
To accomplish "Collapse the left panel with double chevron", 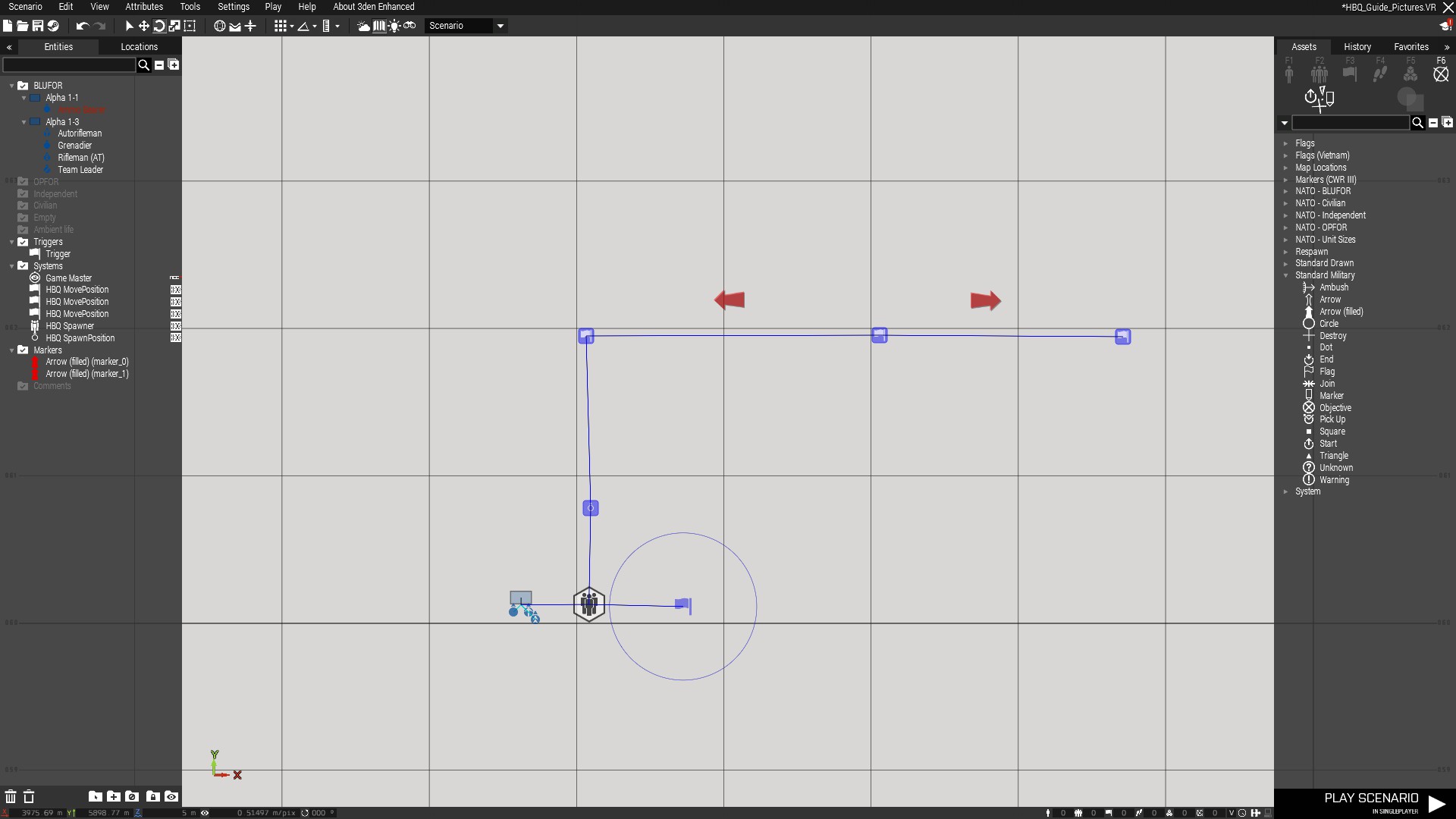I will coord(9,47).
